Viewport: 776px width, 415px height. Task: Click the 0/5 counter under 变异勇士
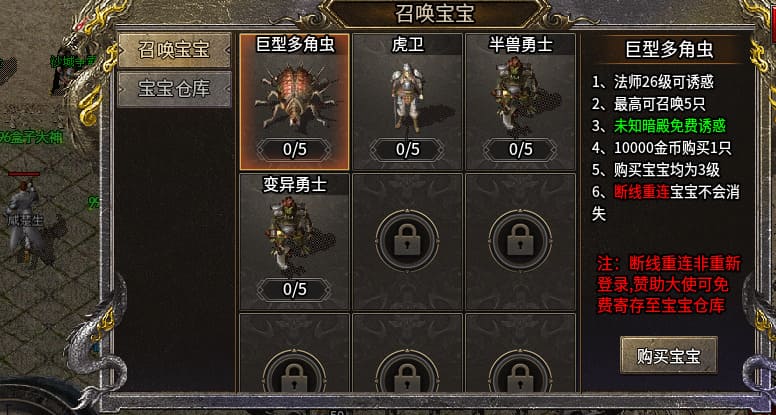click(x=294, y=289)
